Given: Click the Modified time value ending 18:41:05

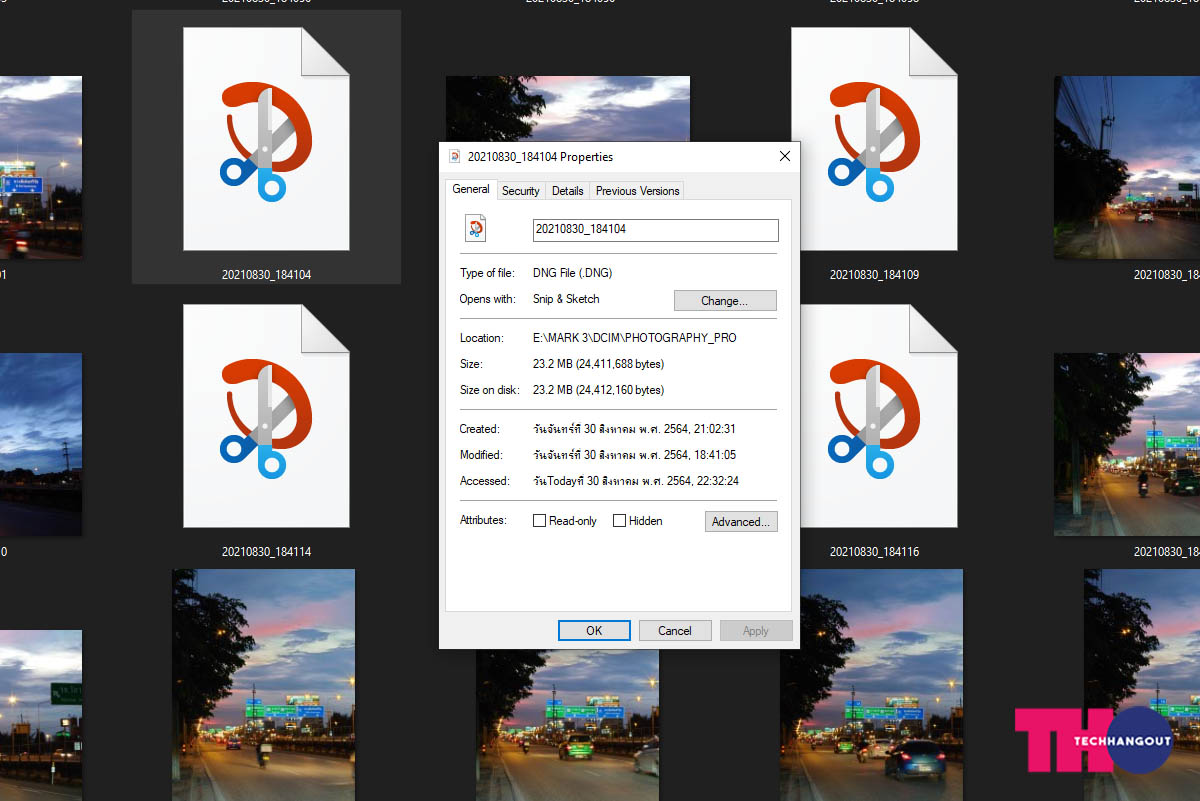Looking at the screenshot, I should point(635,455).
